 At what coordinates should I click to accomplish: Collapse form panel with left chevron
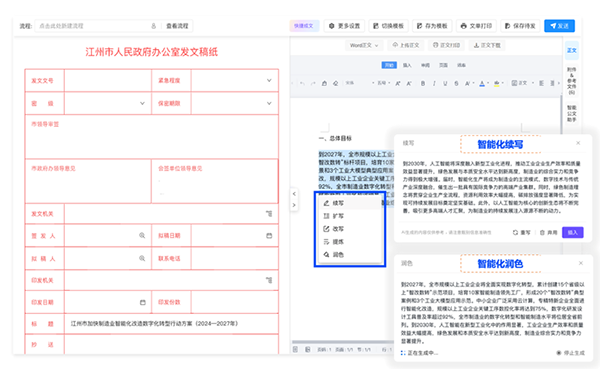point(294,194)
